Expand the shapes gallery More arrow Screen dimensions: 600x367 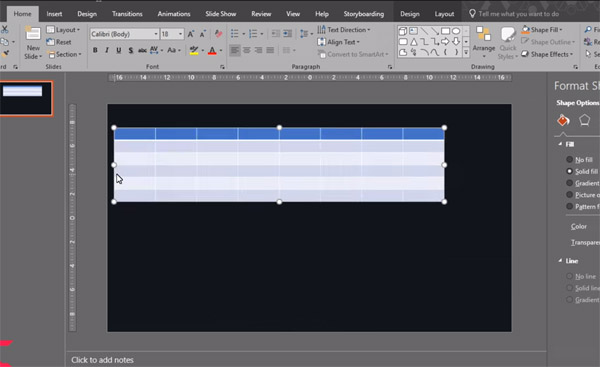[466, 52]
